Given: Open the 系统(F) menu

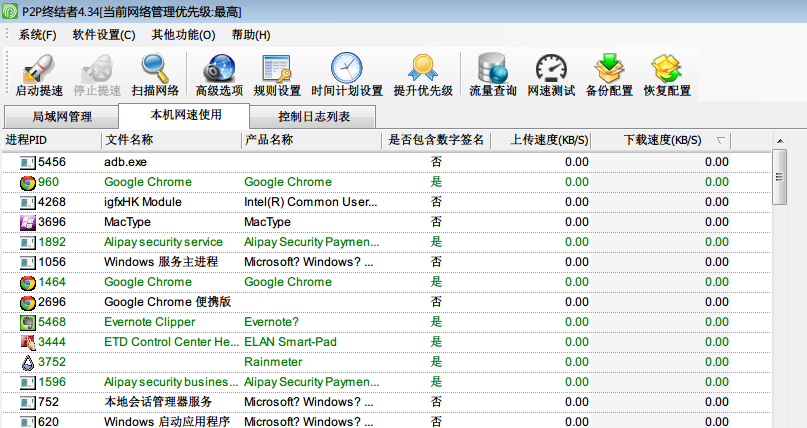Looking at the screenshot, I should tap(38, 35).
